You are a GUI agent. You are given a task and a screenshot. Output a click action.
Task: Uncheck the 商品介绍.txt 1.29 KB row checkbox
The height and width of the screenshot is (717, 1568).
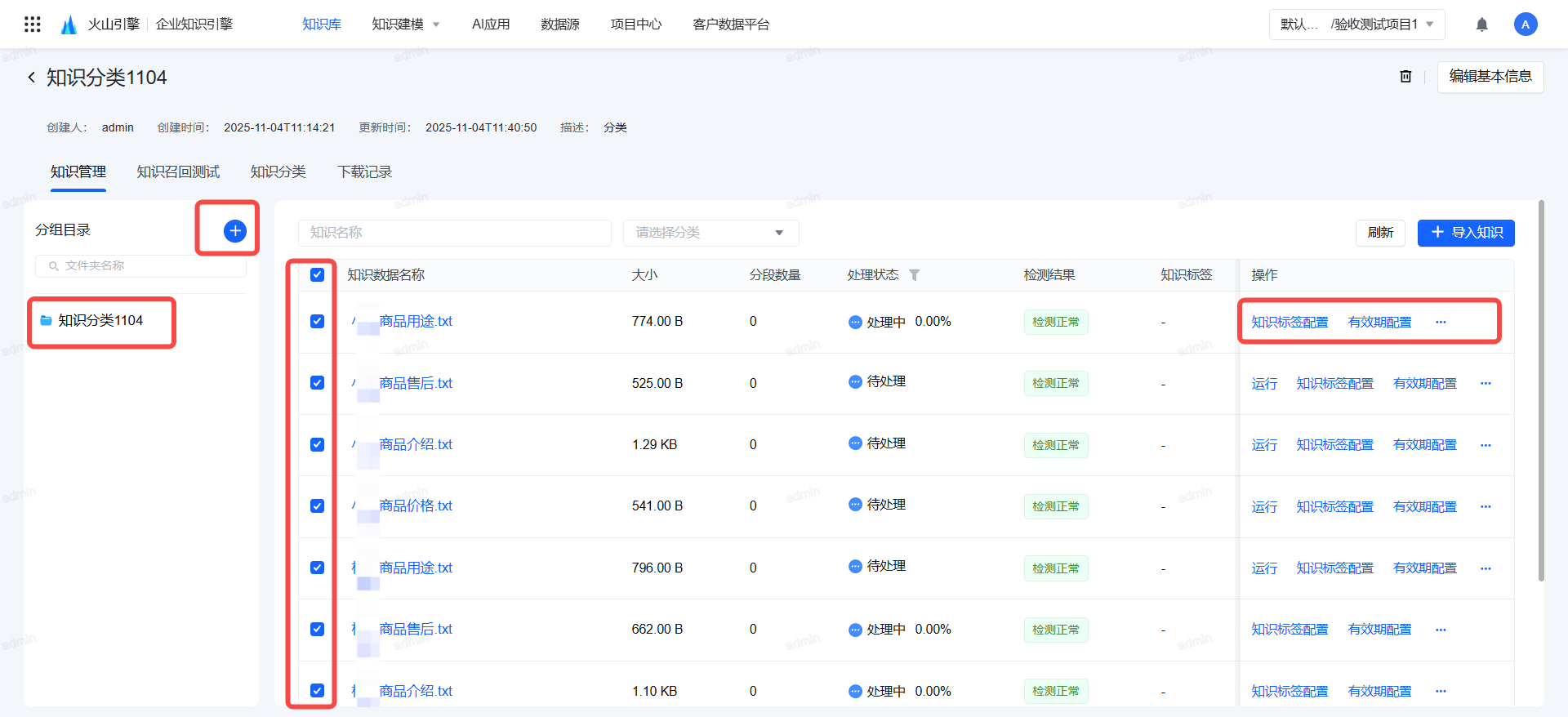(x=318, y=445)
